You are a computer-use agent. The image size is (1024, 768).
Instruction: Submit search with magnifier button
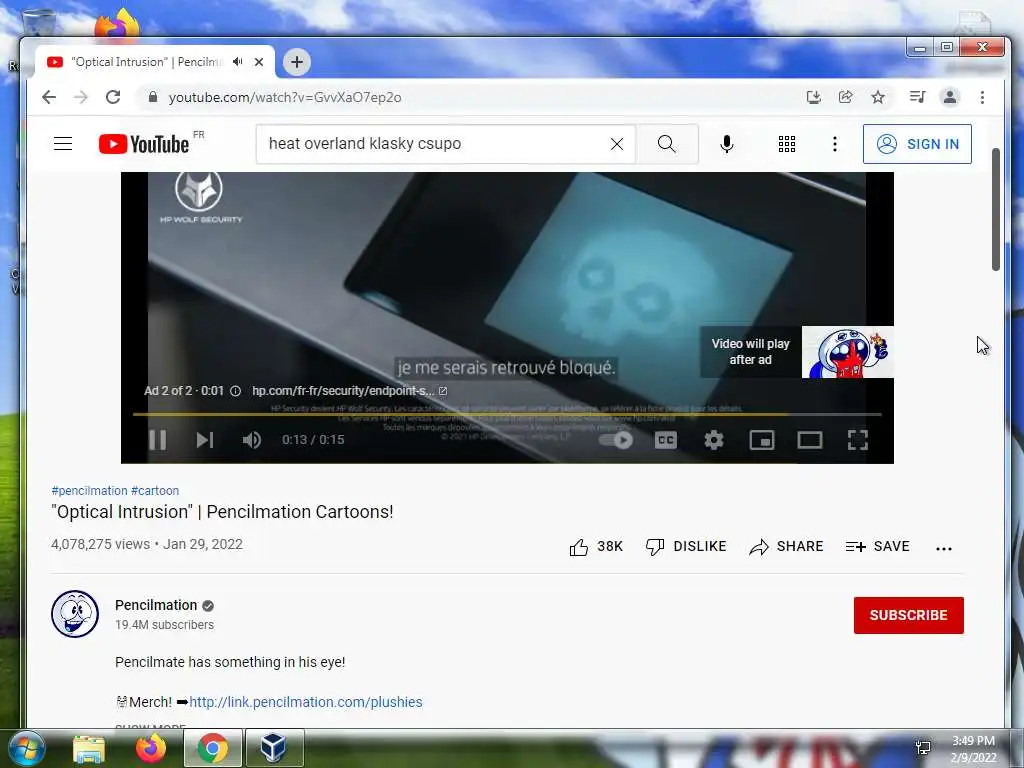667,144
